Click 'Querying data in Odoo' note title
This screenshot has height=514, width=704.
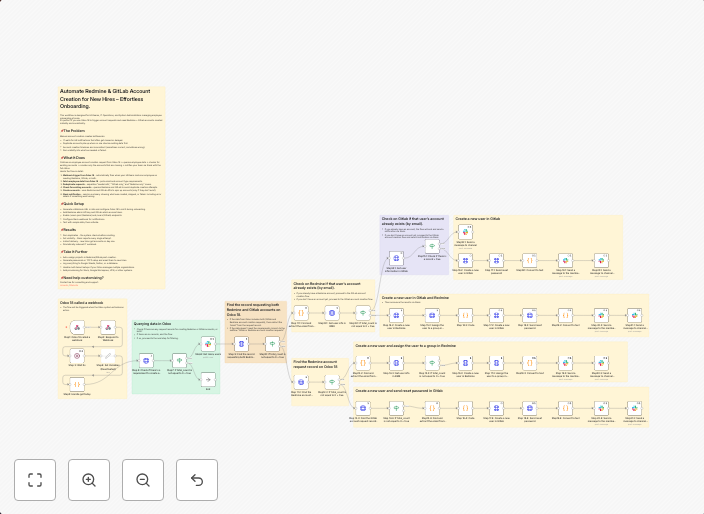point(152,324)
